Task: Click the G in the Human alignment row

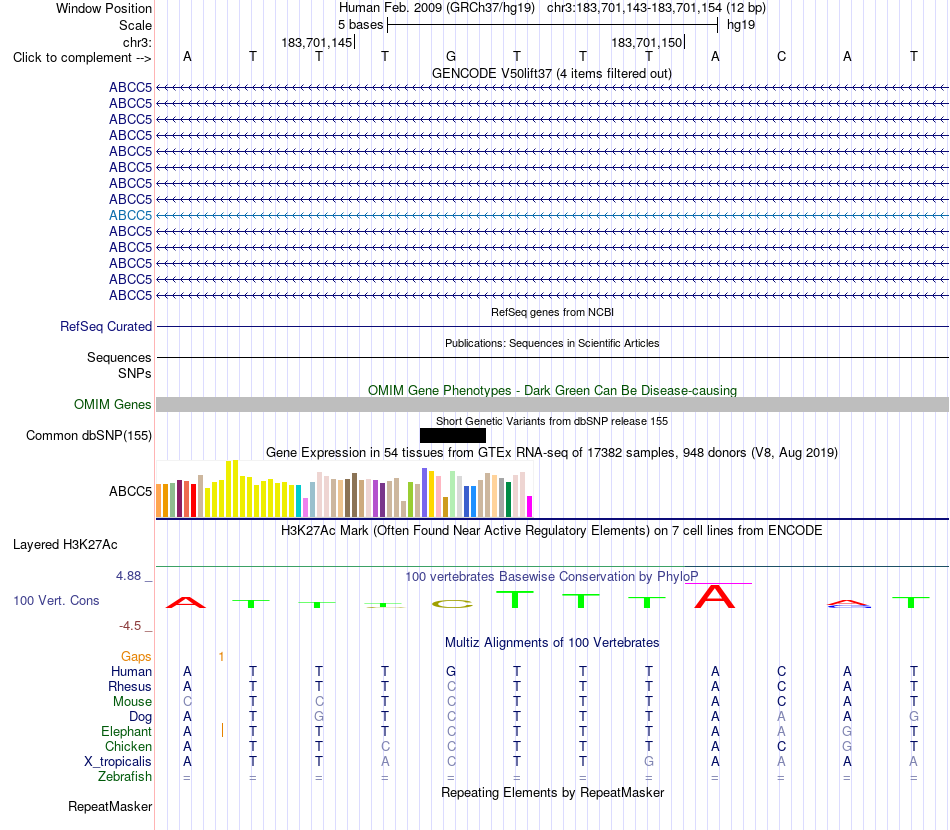Action: point(451,671)
